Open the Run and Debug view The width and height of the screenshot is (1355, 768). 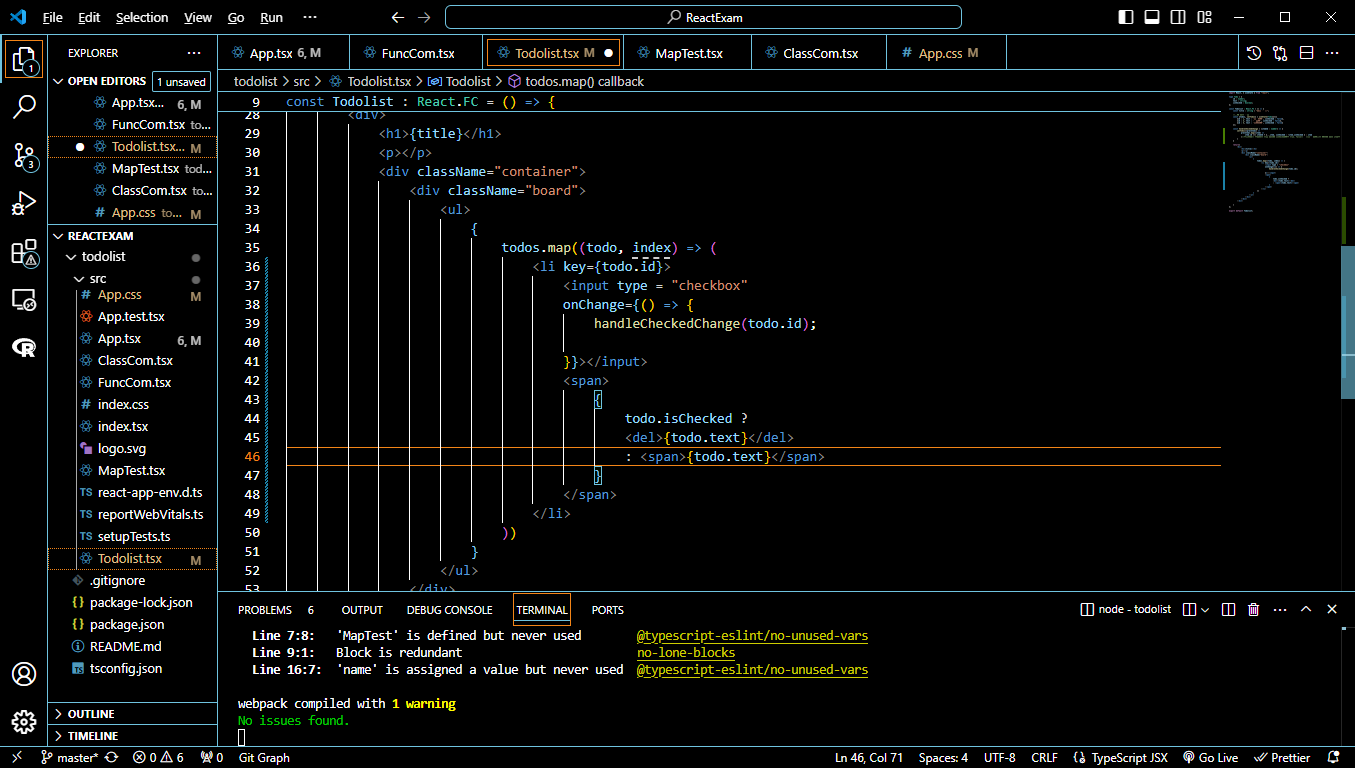coord(24,204)
